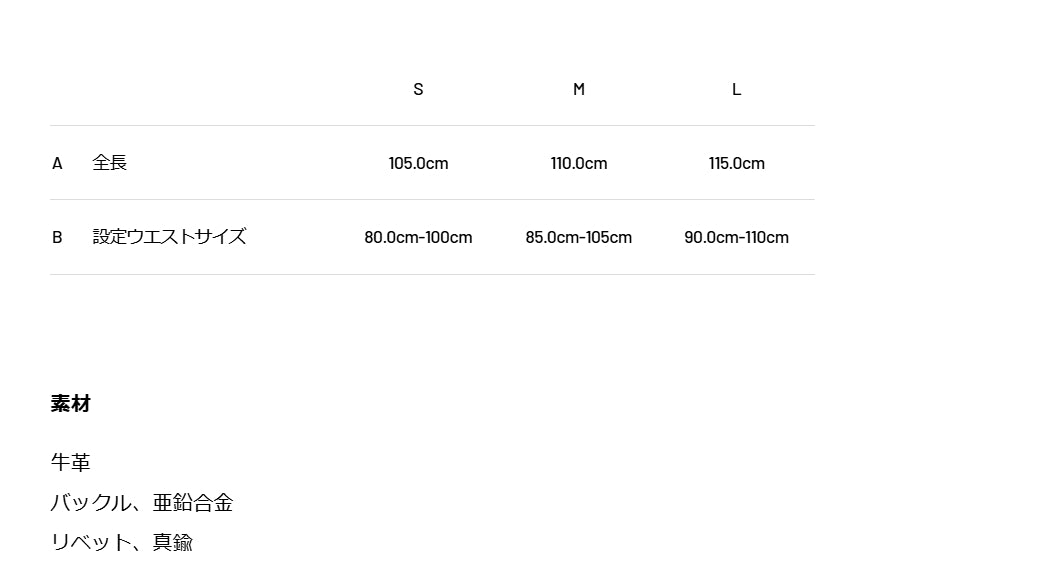Select row label B in size table
1051x580 pixels.
click(57, 237)
